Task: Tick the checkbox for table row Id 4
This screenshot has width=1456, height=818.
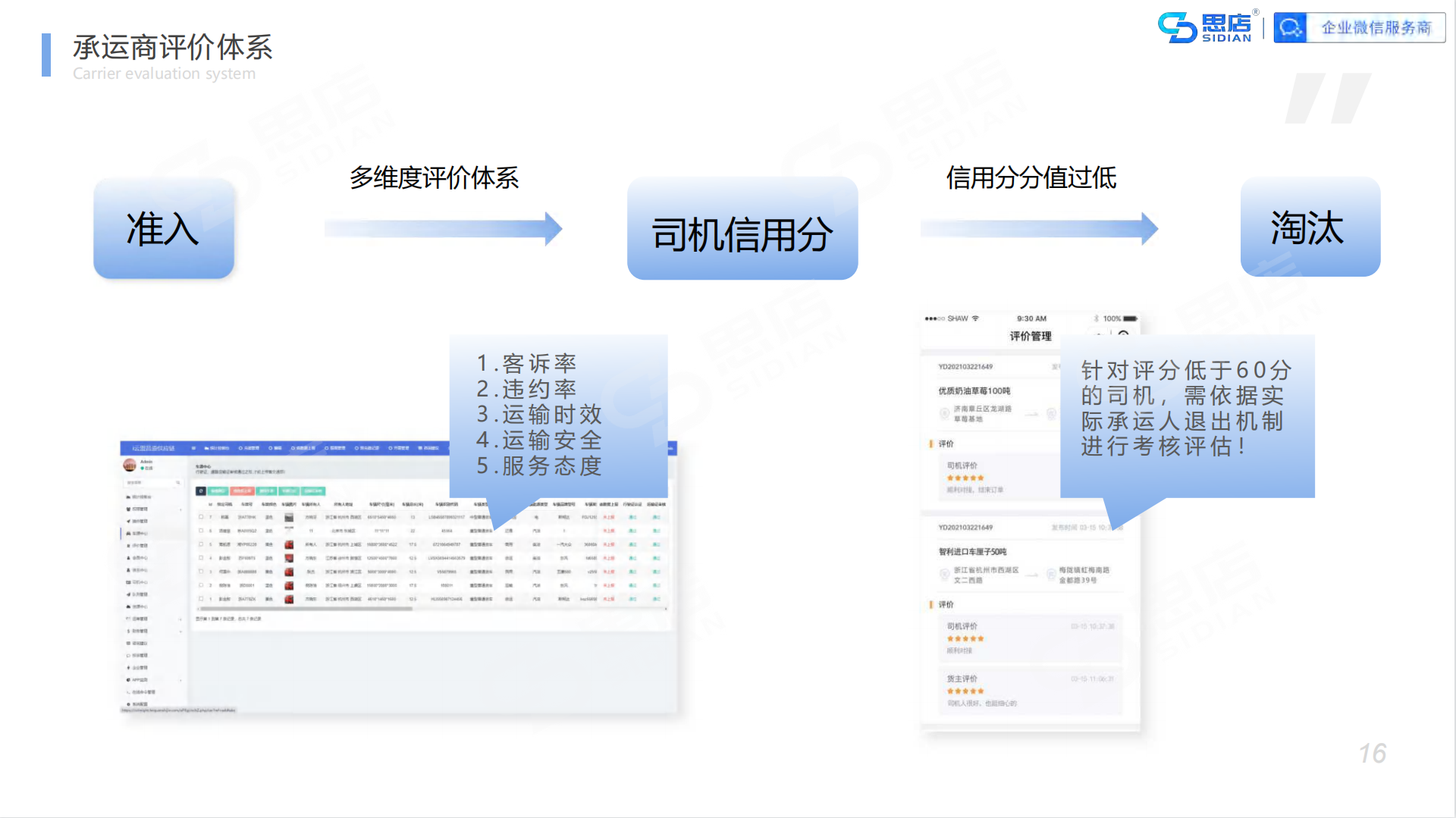Action: click(x=201, y=558)
